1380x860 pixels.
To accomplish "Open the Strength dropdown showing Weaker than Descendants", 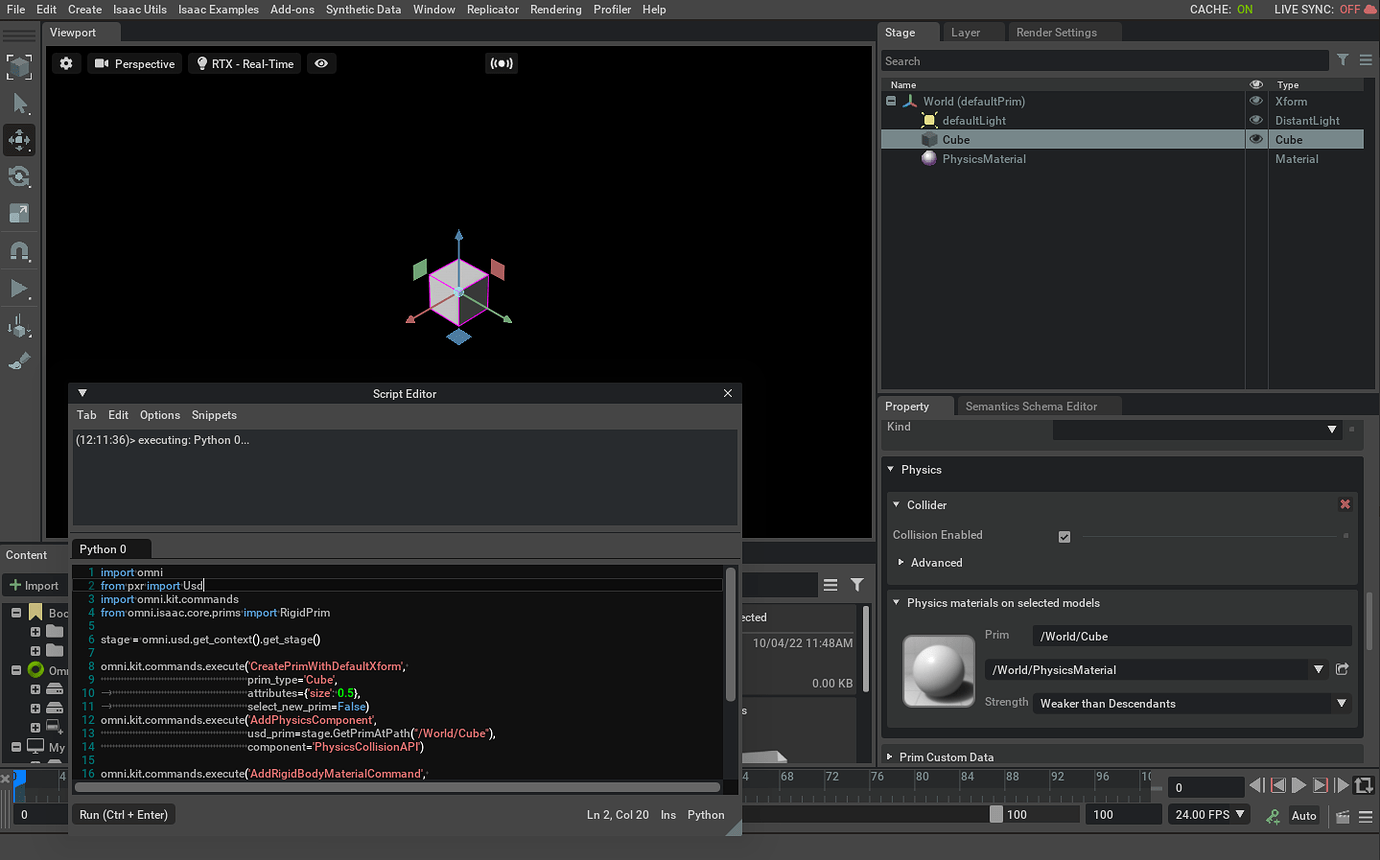I will coord(1341,703).
